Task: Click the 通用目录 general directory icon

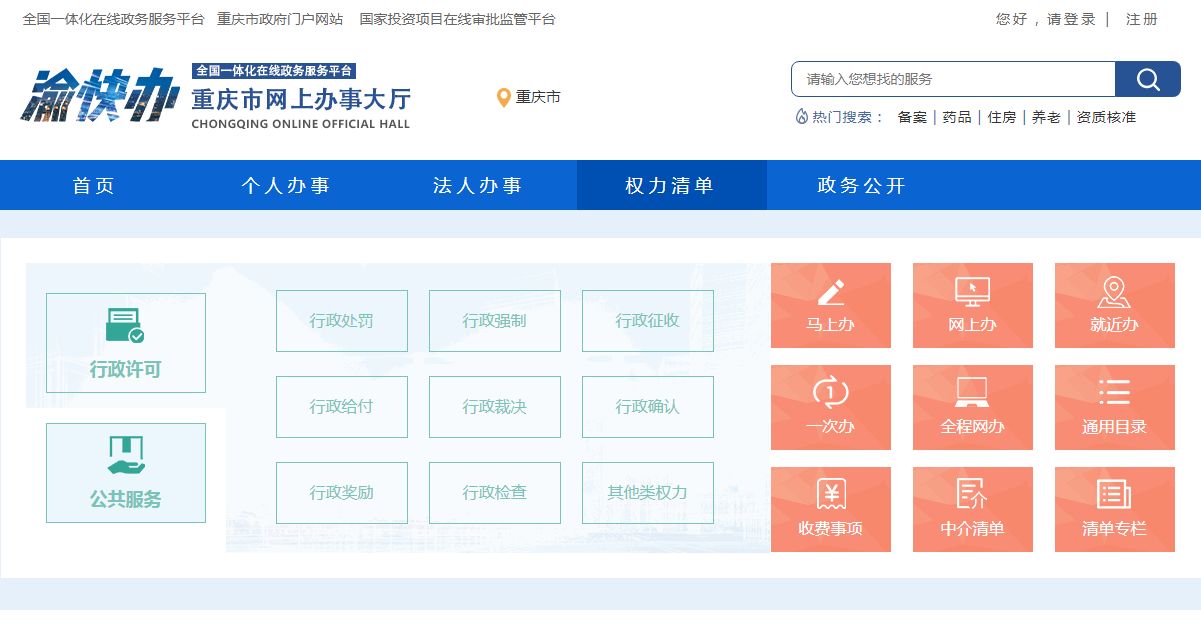Action: click(1114, 407)
